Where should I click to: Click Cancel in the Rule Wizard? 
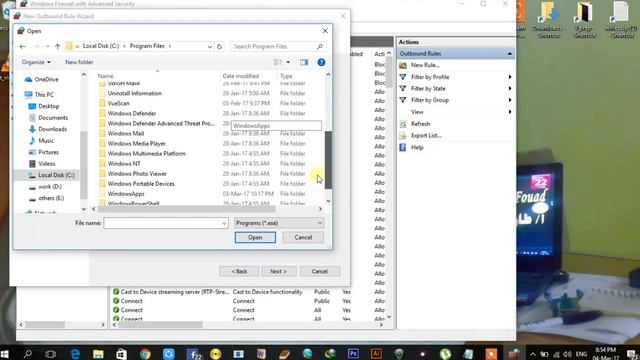pos(320,271)
